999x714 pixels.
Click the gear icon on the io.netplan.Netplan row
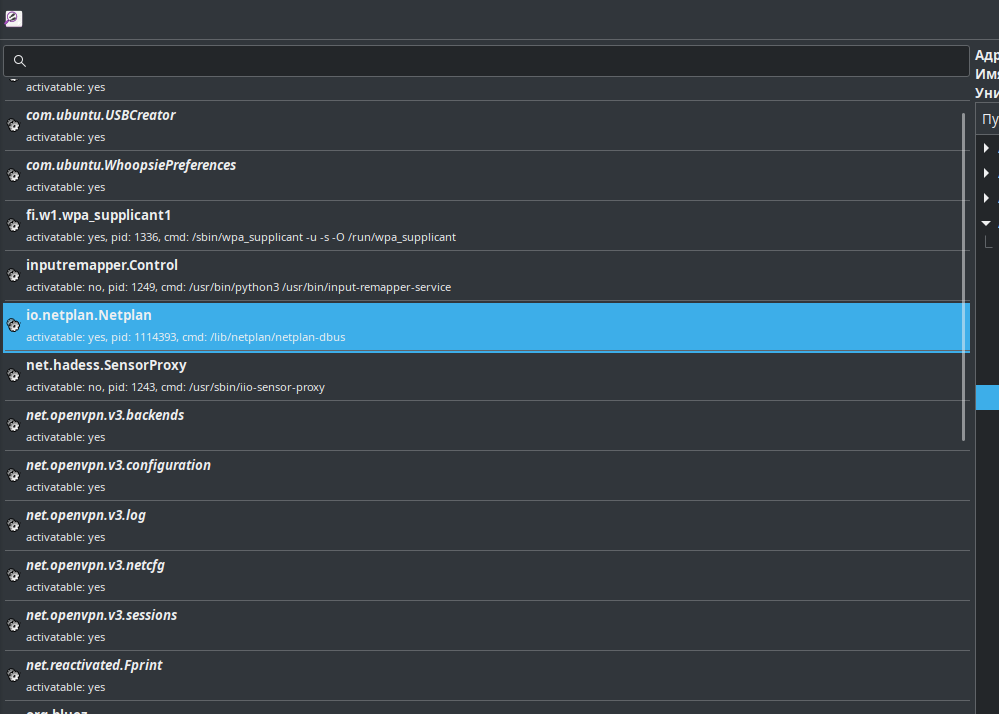(x=13, y=326)
